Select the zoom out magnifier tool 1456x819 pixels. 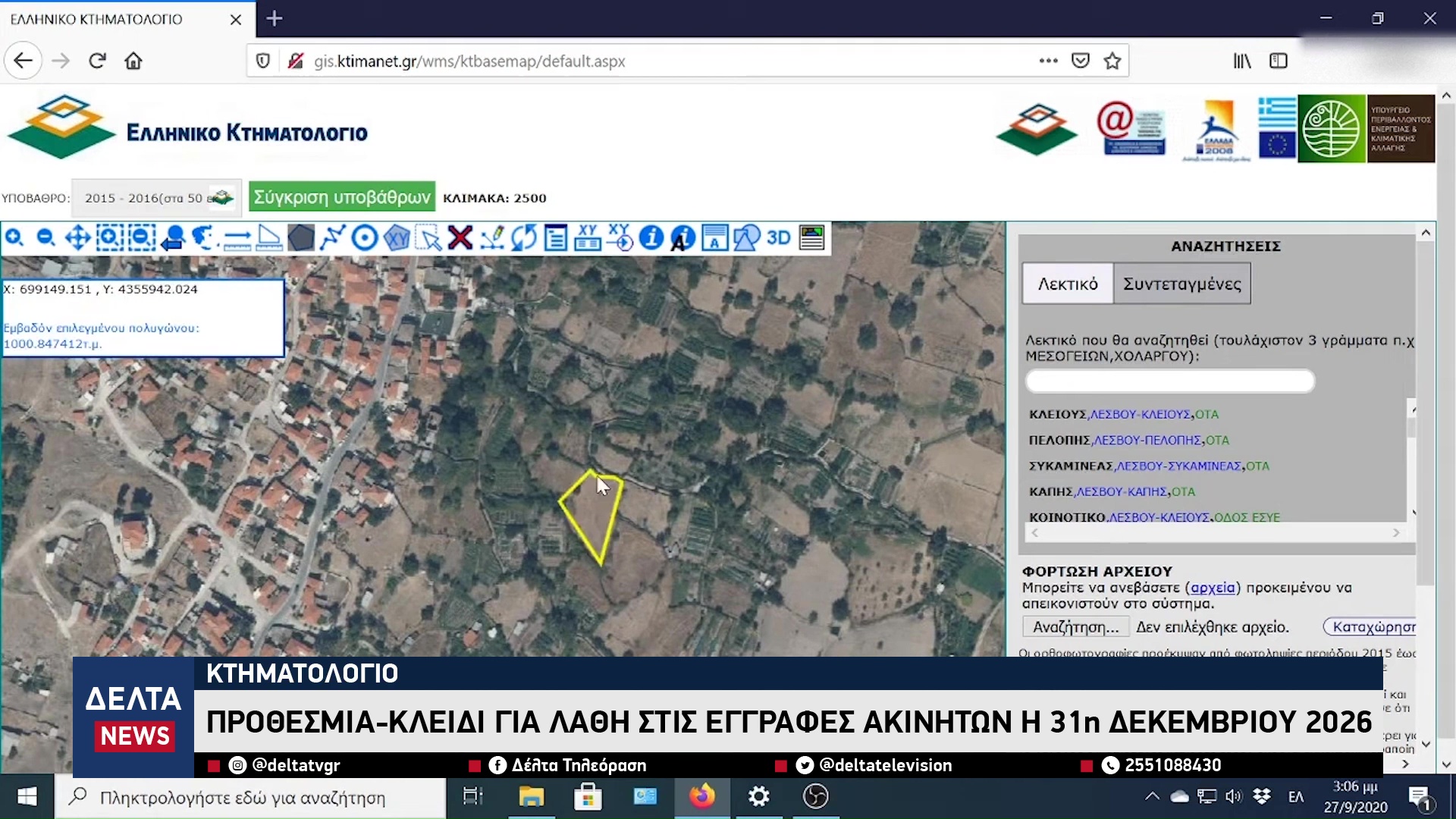click(46, 238)
